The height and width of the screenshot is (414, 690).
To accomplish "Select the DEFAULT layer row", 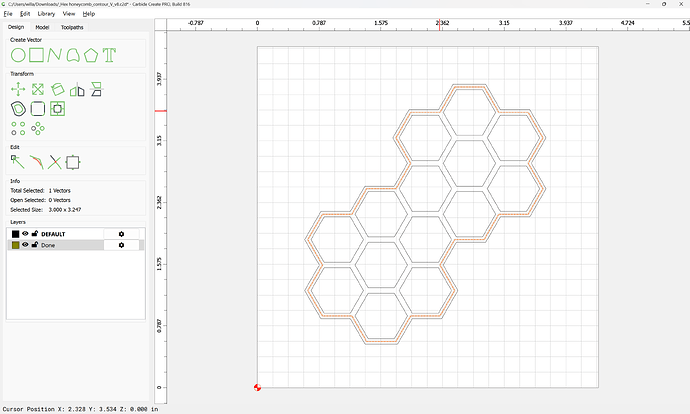I will pos(76,234).
